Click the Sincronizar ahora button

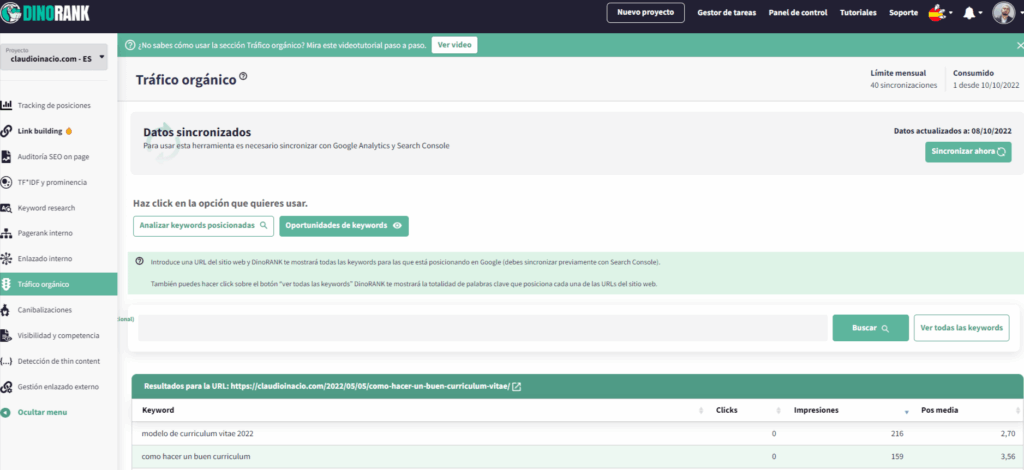[x=967, y=152]
